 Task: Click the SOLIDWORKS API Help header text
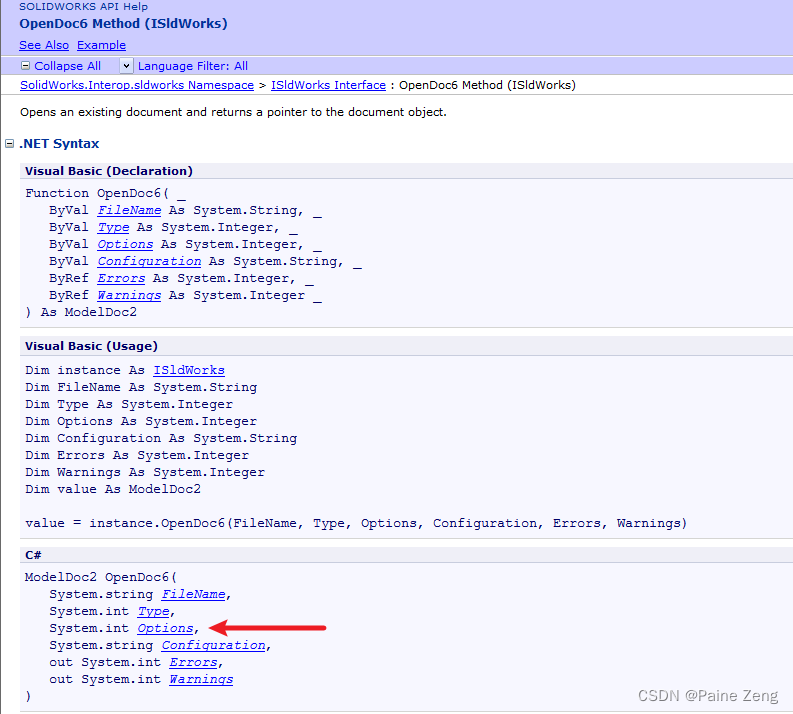pyautogui.click(x=83, y=7)
